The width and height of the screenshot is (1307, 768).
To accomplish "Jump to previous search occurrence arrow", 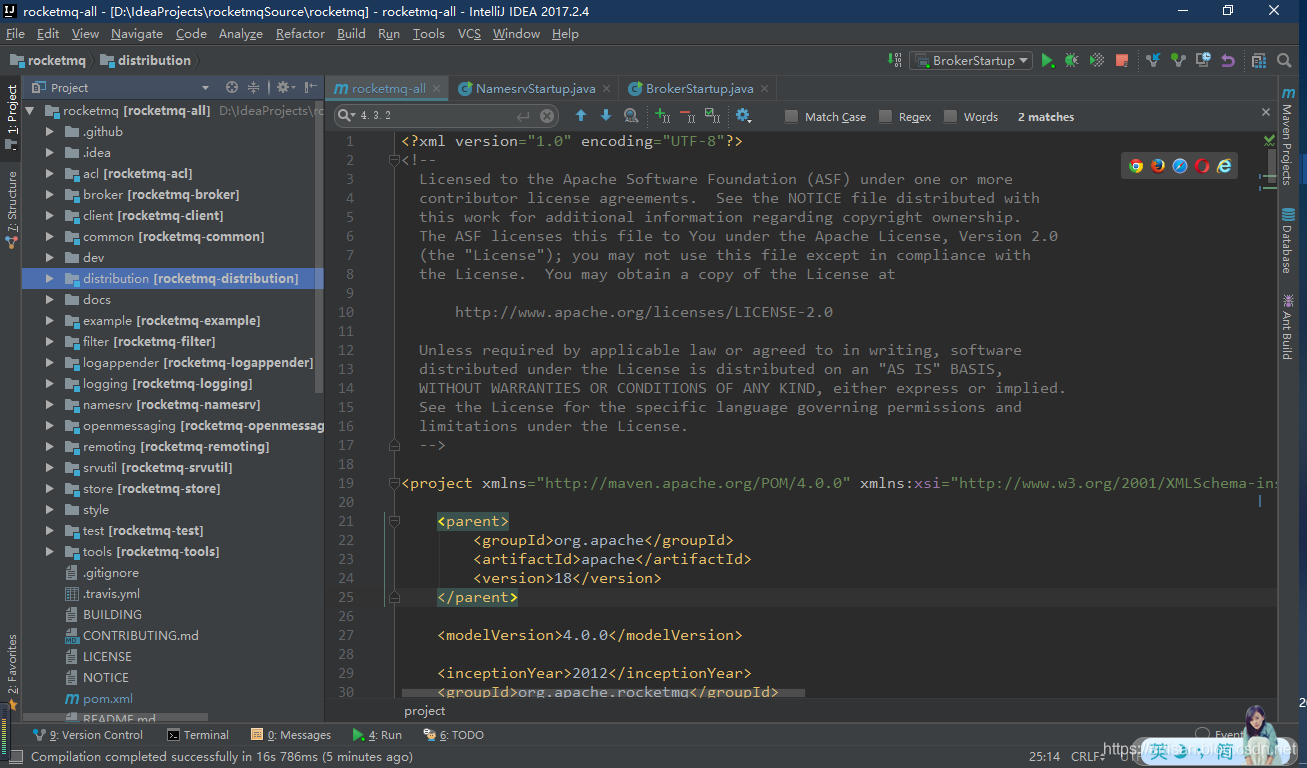I will (581, 116).
